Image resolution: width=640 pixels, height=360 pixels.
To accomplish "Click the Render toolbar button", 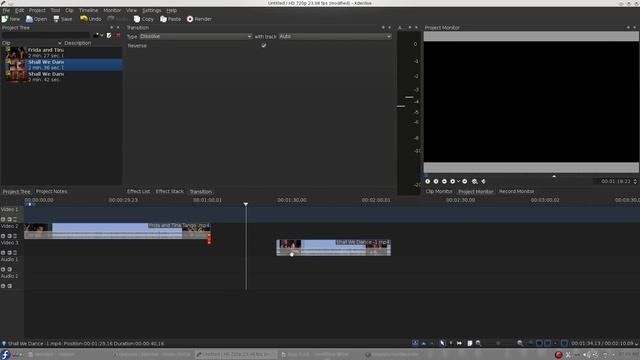I will click(199, 19).
